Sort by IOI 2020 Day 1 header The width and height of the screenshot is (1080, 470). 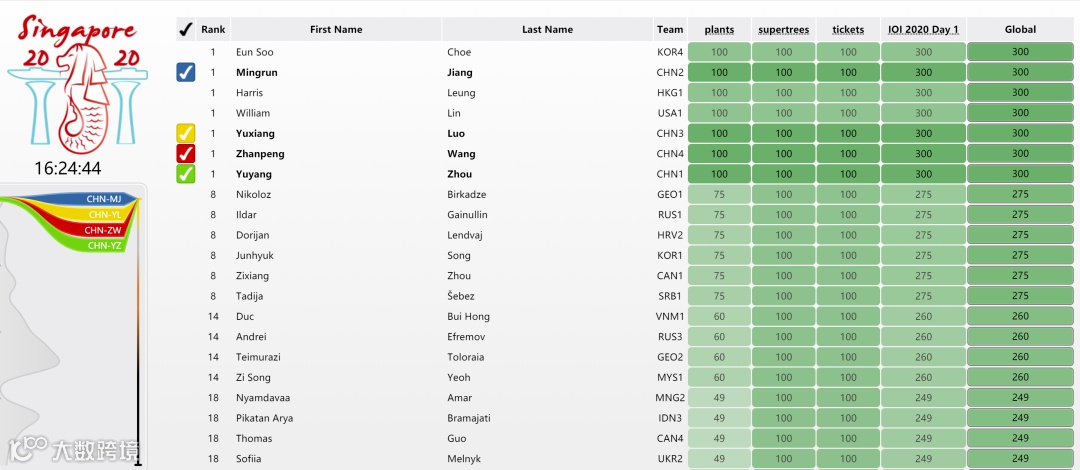[x=923, y=30]
